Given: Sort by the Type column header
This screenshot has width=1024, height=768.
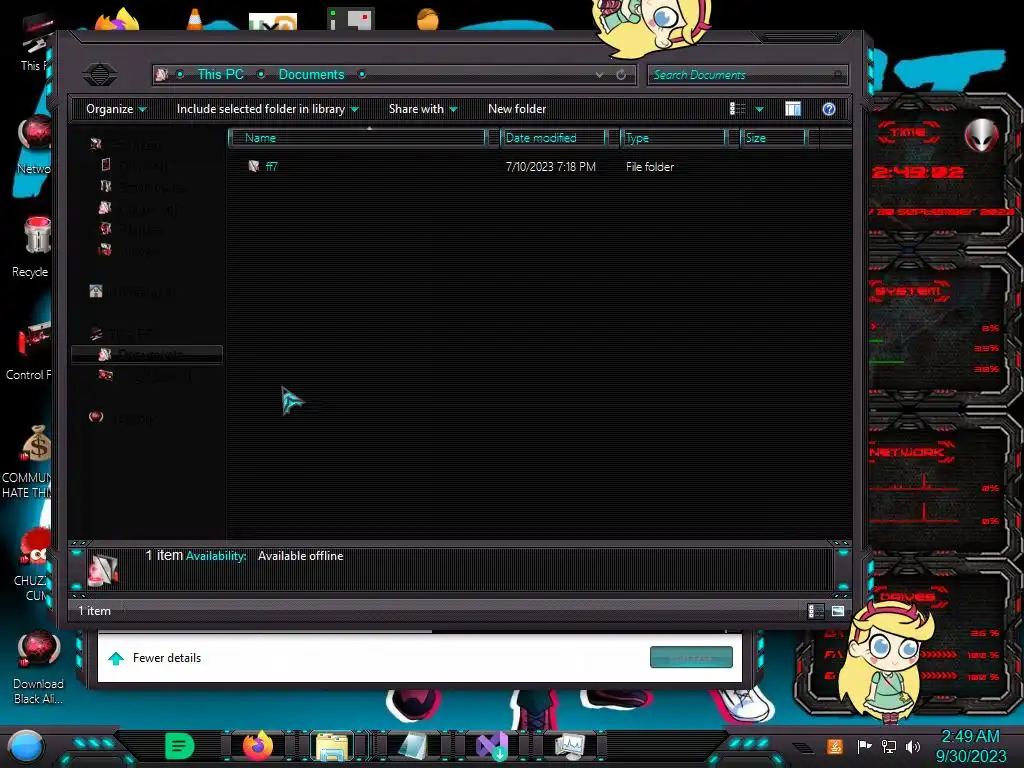Looking at the screenshot, I should pyautogui.click(x=673, y=138).
